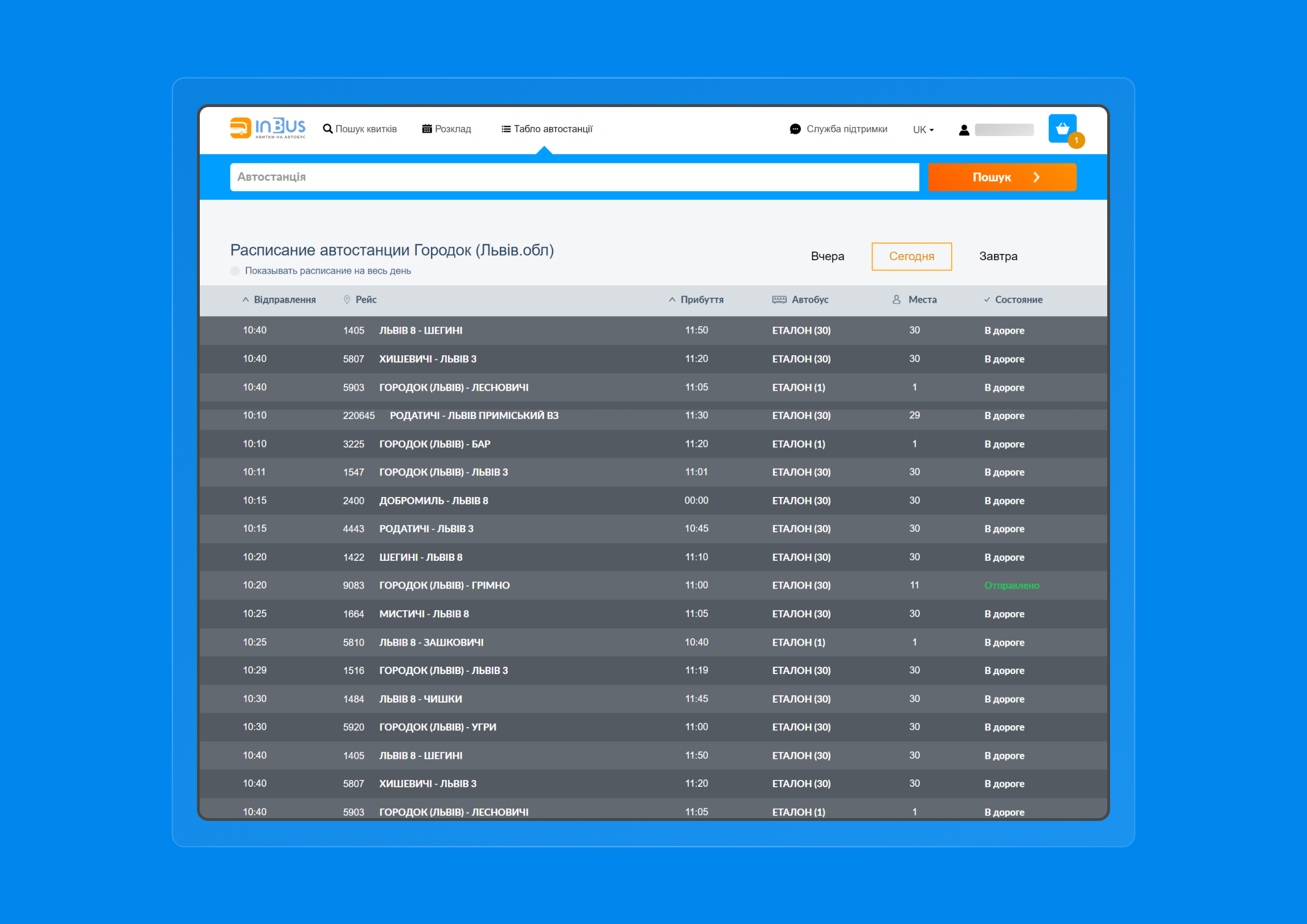Click the location pin icon beside Рейс
Viewport: 1307px width, 924px height.
tap(347, 299)
